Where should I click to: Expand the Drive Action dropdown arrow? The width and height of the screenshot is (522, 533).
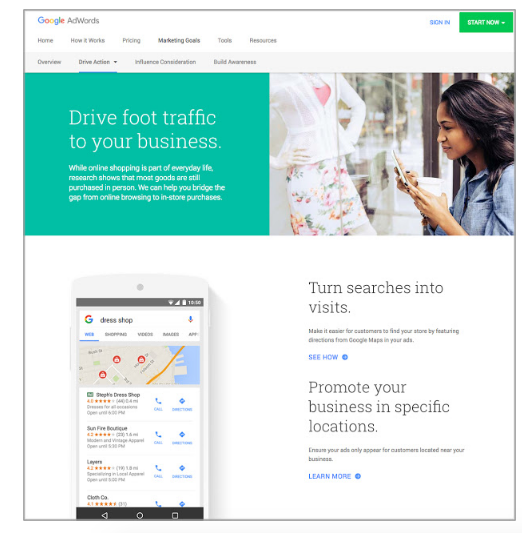coord(116,62)
